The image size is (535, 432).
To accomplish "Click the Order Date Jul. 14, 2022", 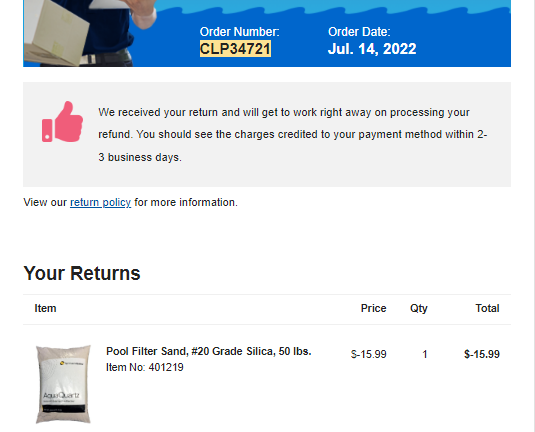I will pos(372,49).
